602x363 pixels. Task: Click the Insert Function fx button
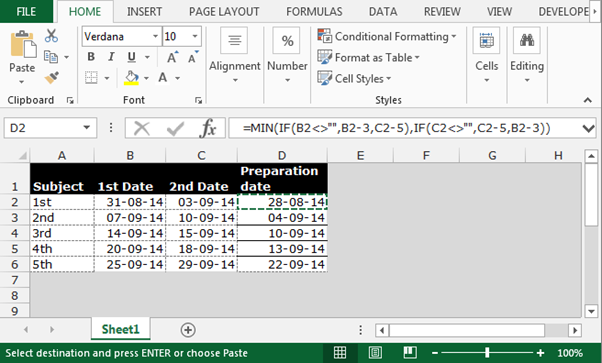point(208,128)
